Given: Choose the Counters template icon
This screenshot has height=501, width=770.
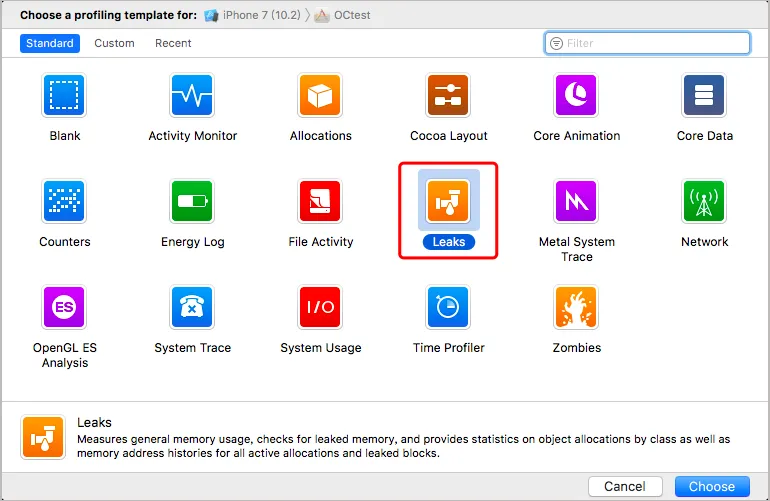Looking at the screenshot, I should point(64,201).
